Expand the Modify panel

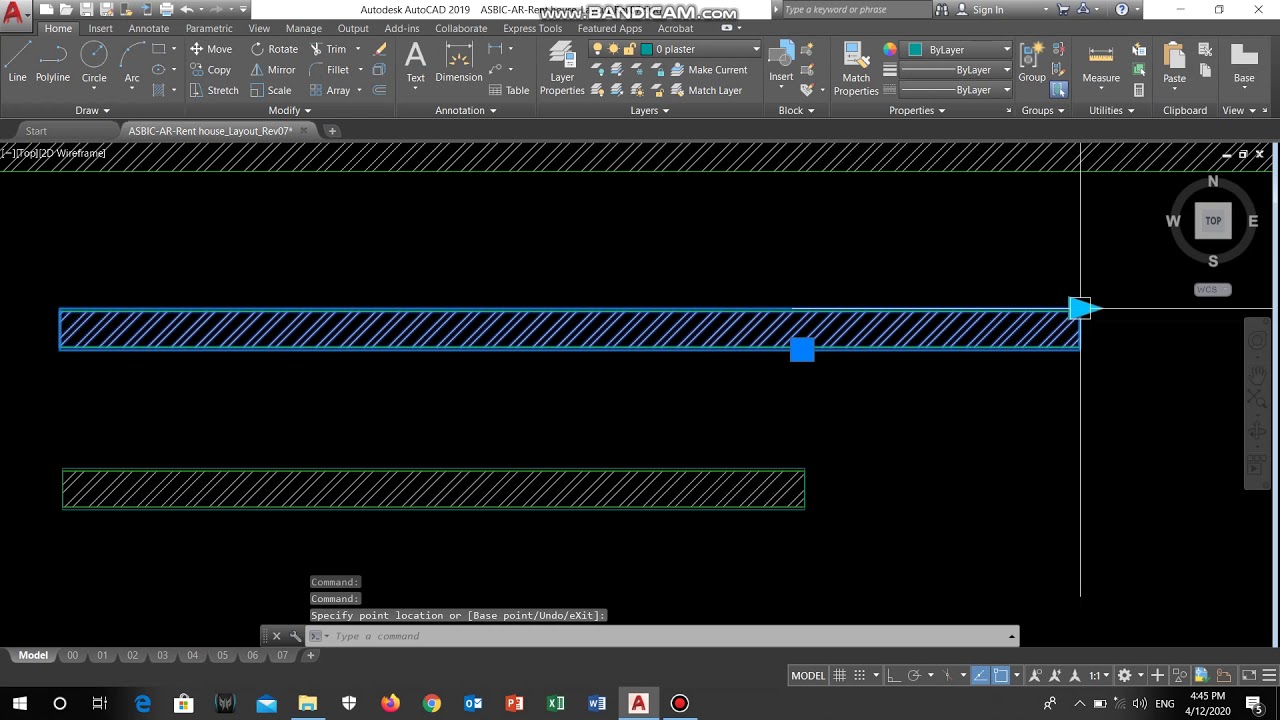tap(290, 110)
